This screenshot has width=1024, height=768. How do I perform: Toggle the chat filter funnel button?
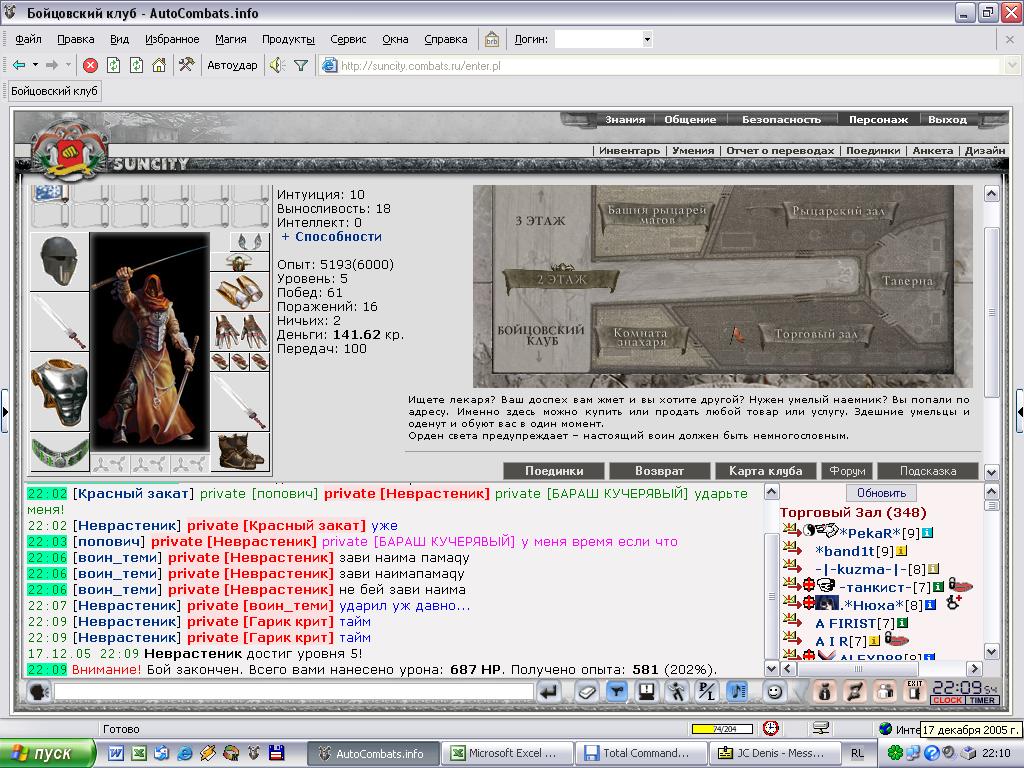coord(616,692)
